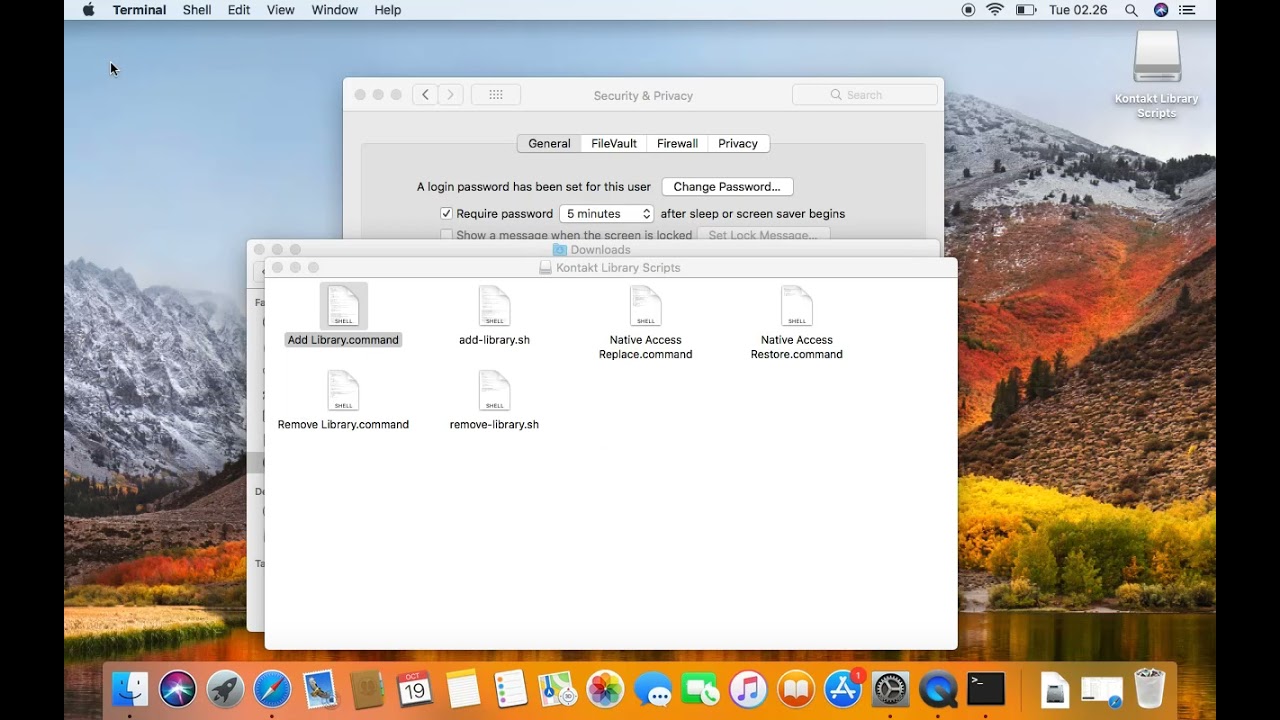The height and width of the screenshot is (720, 1280).
Task: Open Finder from the Dock
Action: click(x=130, y=689)
